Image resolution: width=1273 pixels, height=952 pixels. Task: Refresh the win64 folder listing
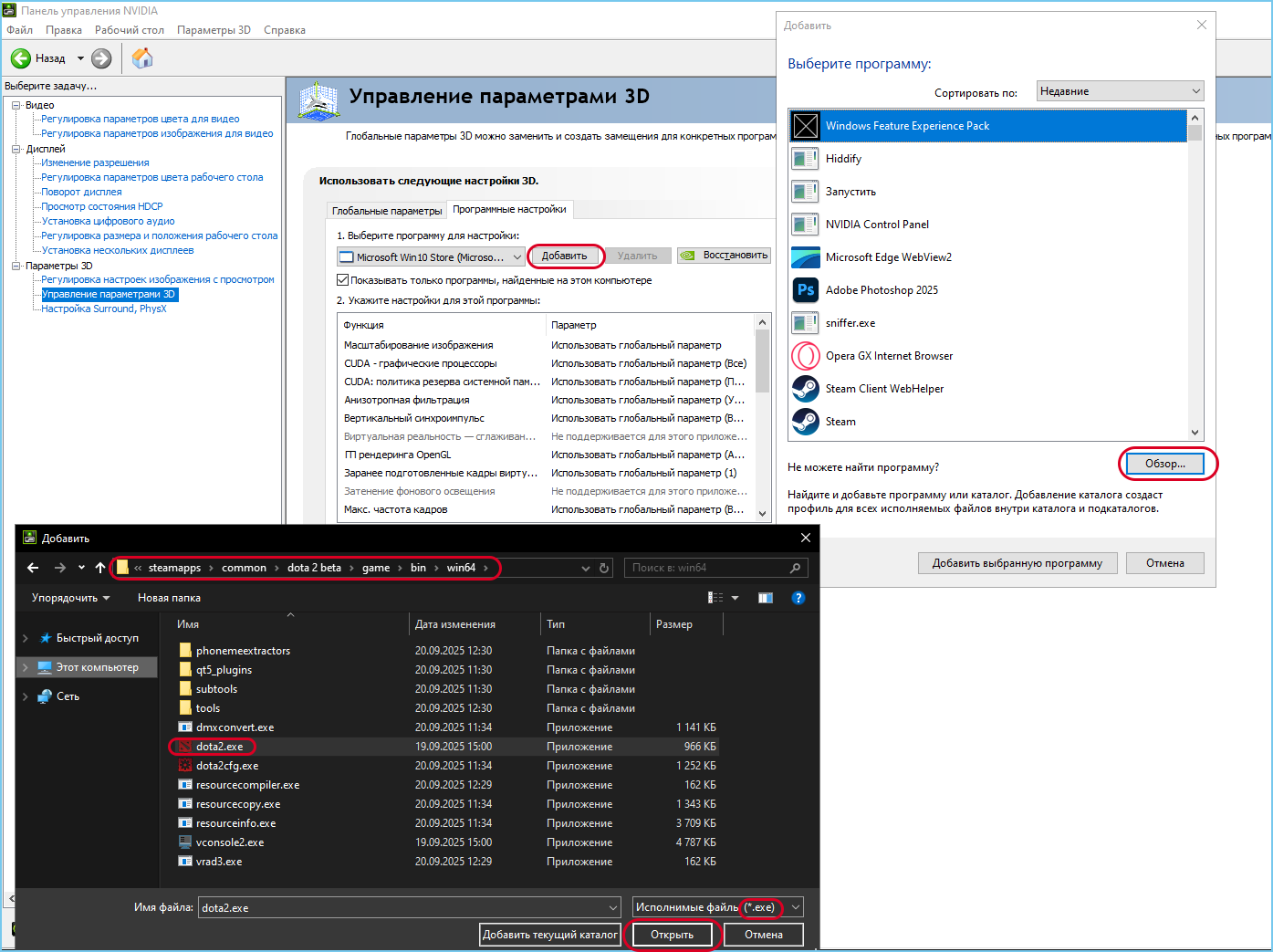point(604,568)
